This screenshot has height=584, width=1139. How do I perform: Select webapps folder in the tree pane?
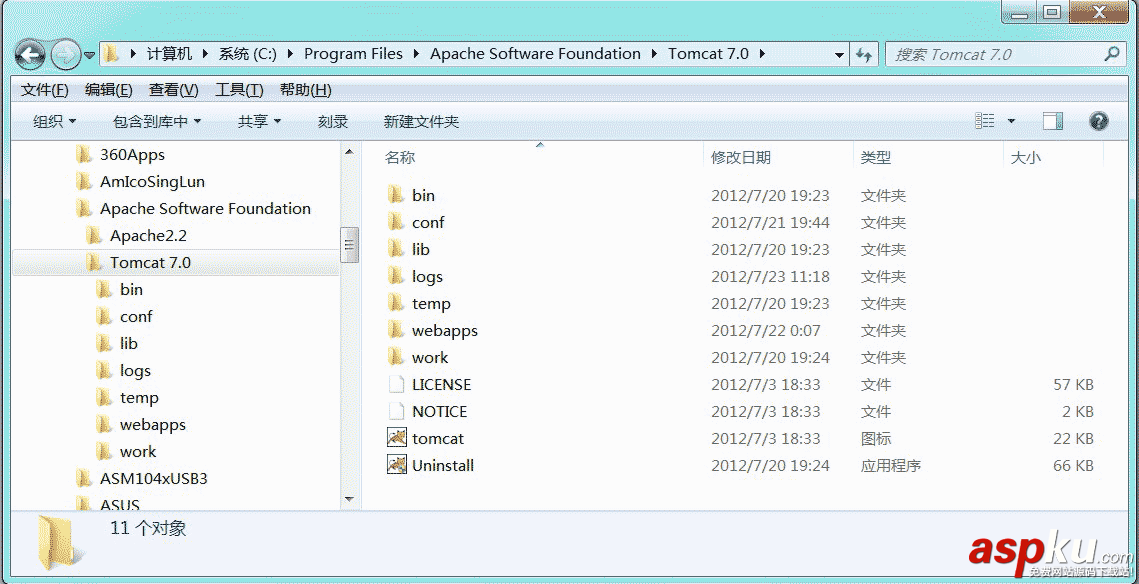pyautogui.click(x=153, y=424)
